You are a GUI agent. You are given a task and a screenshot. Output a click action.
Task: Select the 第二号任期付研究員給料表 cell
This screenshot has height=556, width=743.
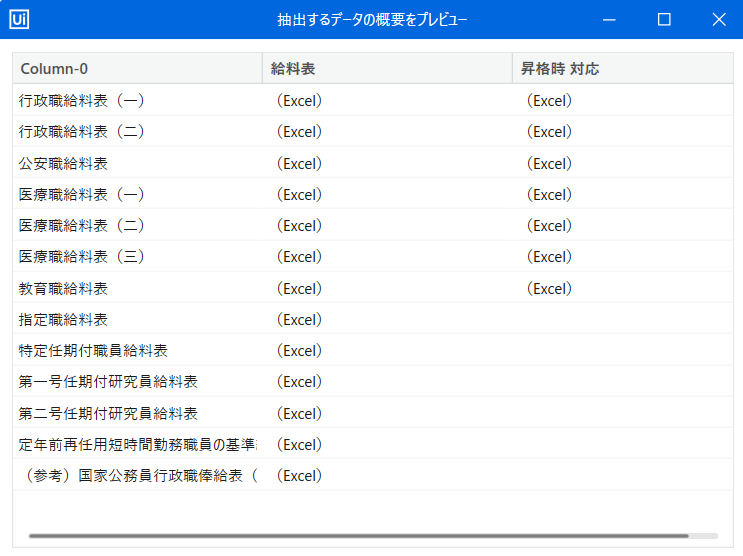point(137,413)
